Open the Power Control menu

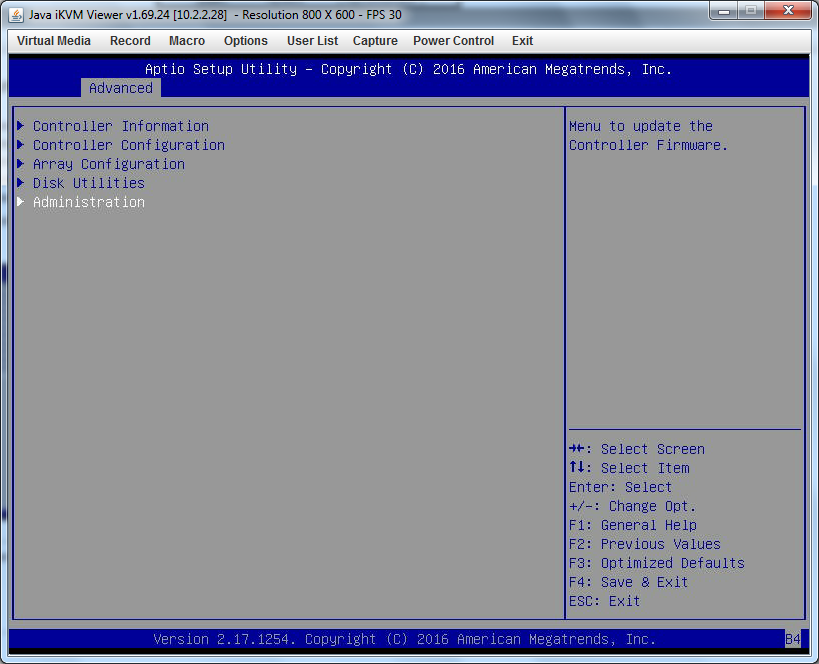[x=453, y=41]
